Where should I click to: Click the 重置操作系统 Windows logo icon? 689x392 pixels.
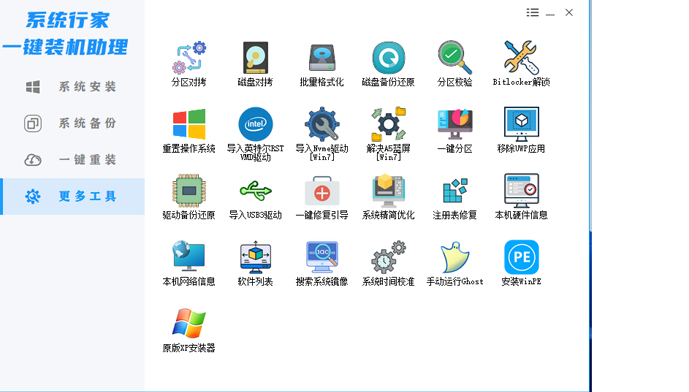[x=189, y=124]
